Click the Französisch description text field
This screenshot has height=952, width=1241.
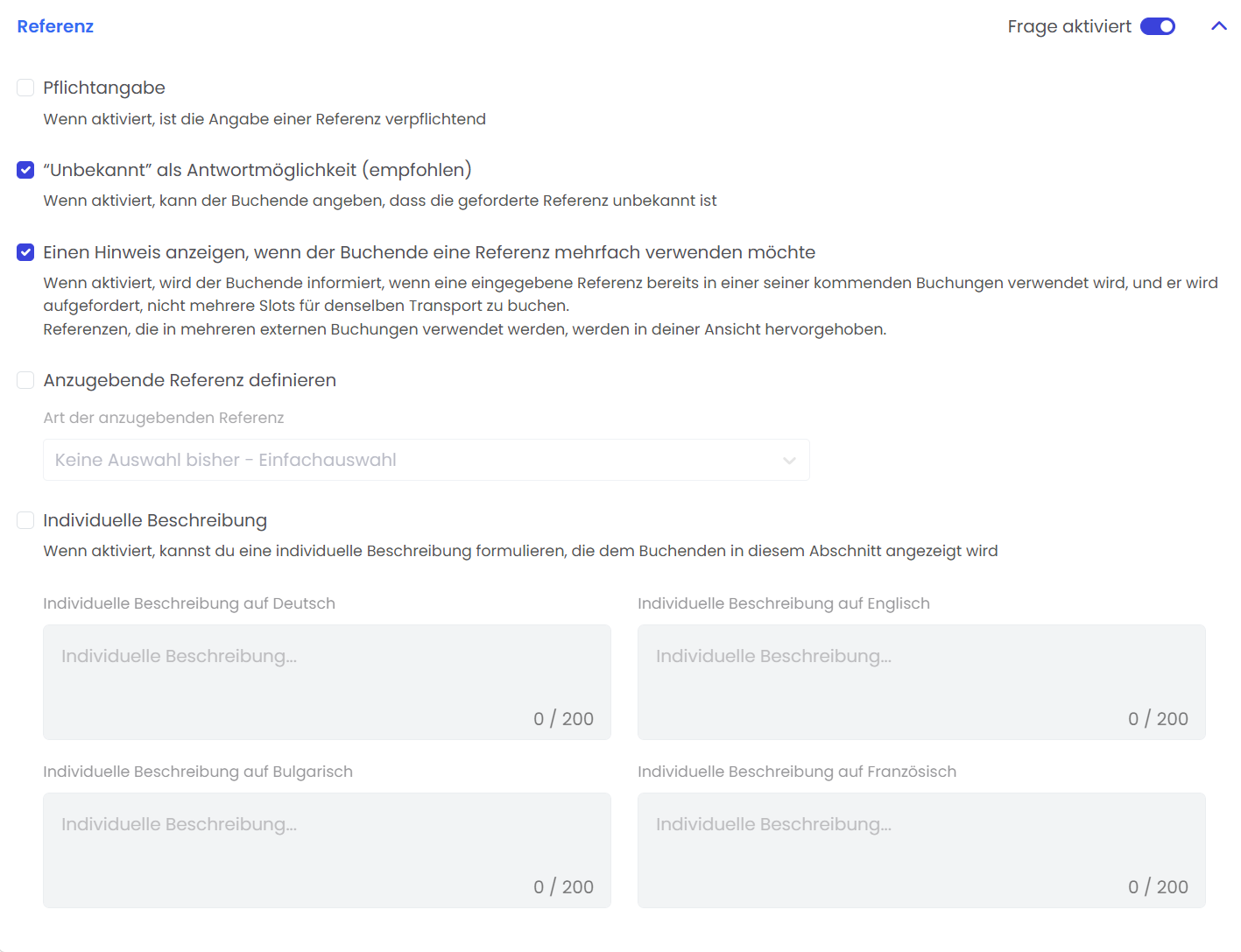pyautogui.click(x=921, y=850)
